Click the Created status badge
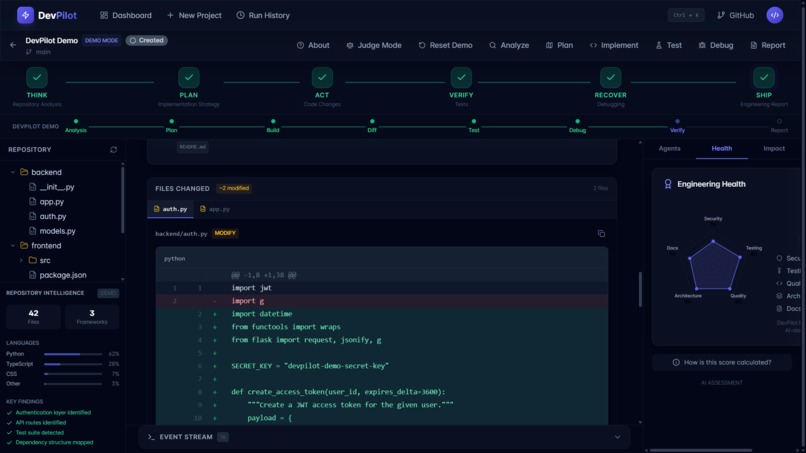This screenshot has width=806, height=453. pos(146,40)
